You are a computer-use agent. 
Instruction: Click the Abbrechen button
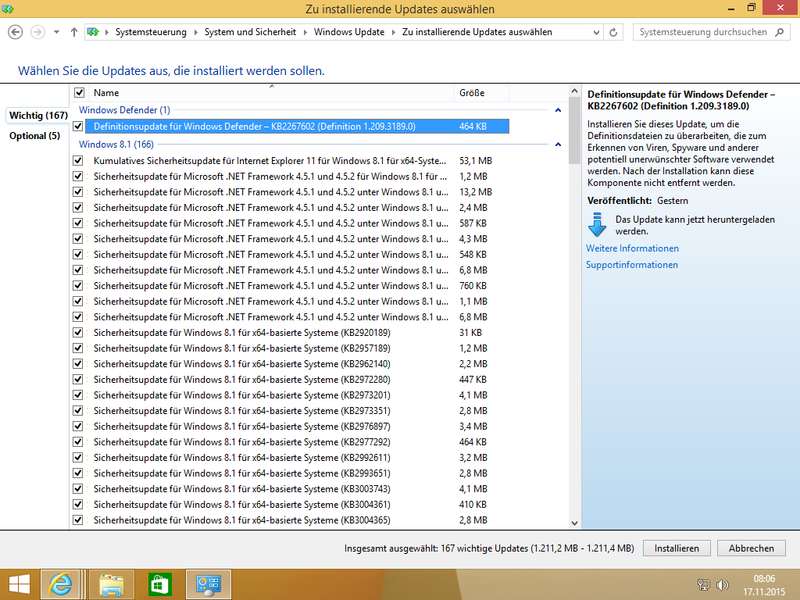pyautogui.click(x=751, y=548)
